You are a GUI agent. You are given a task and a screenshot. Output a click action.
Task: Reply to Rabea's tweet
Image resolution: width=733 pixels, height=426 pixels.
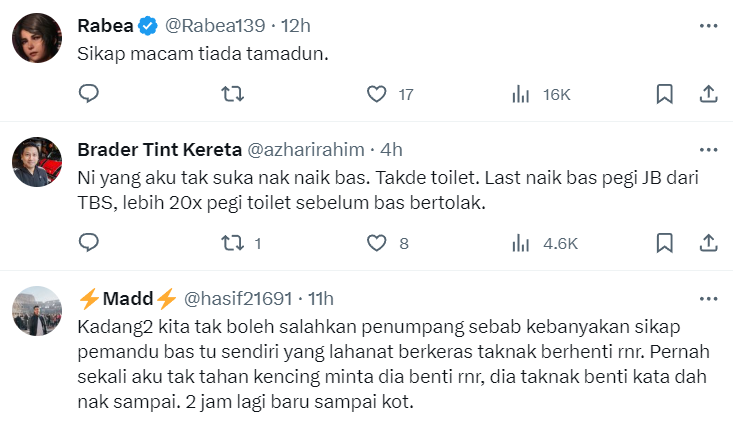pyautogui.click(x=89, y=94)
